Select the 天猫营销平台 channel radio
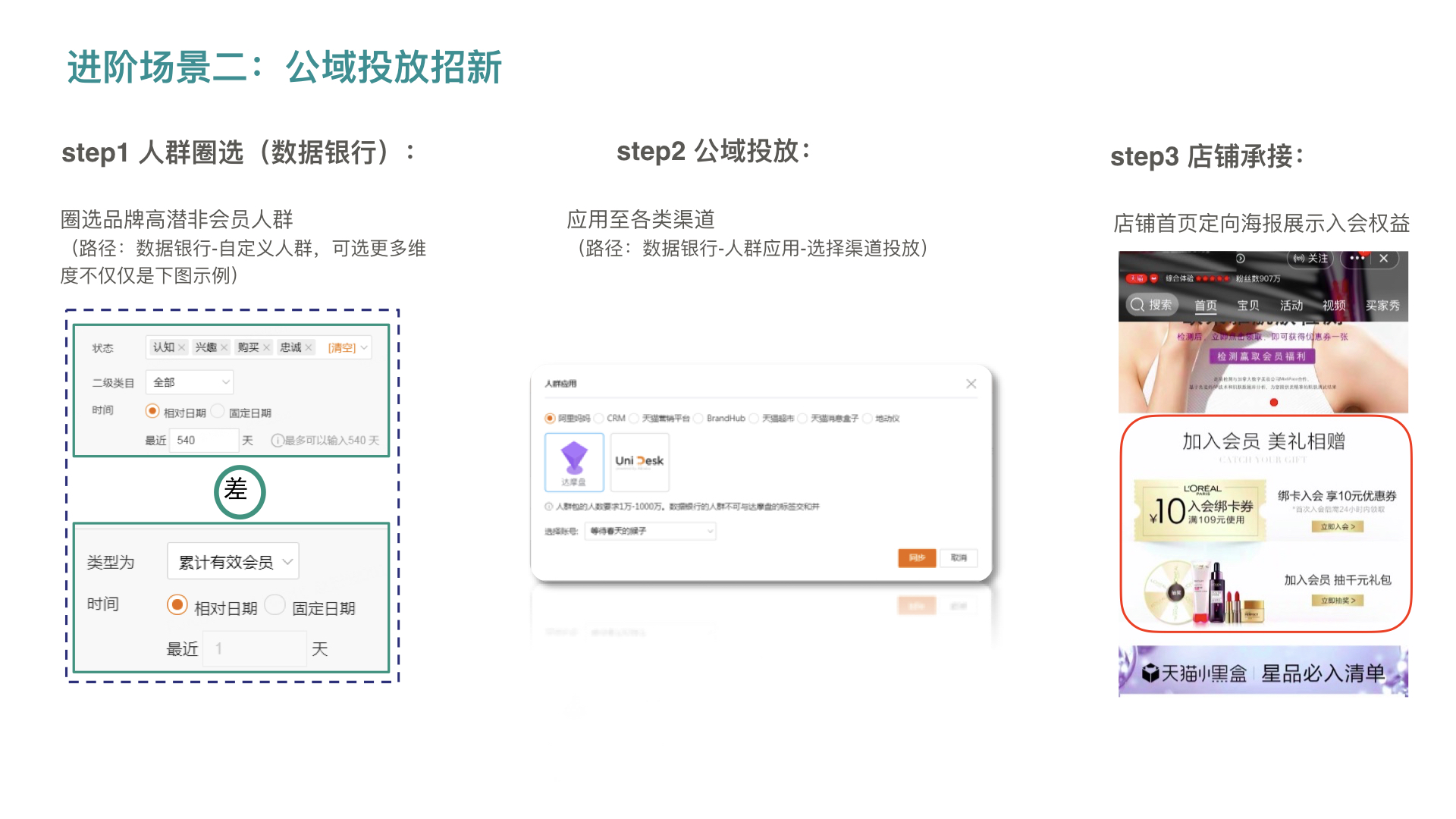Viewport: 1456px width, 819px height. (x=634, y=418)
